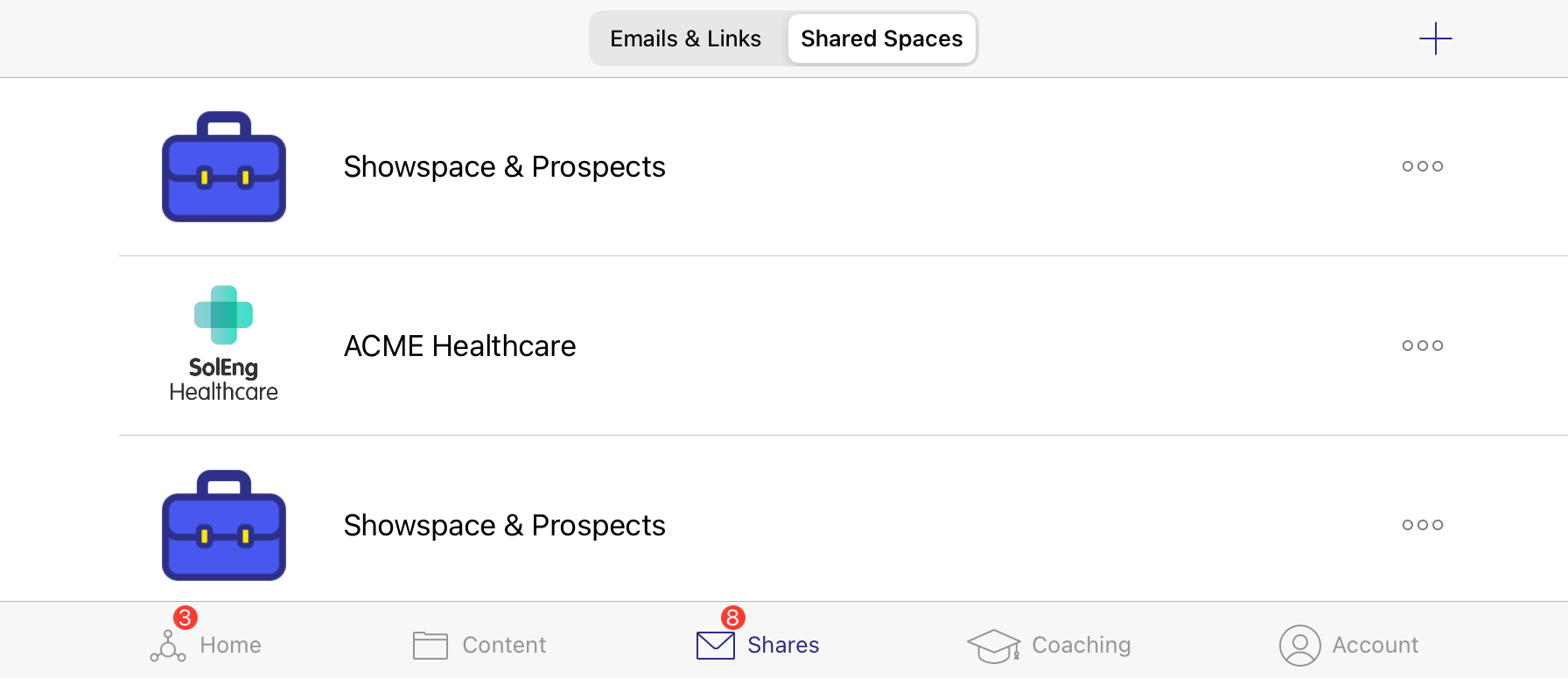This screenshot has width=1568, height=678.
Task: Click the notification badge on Home
Action: pos(185,618)
